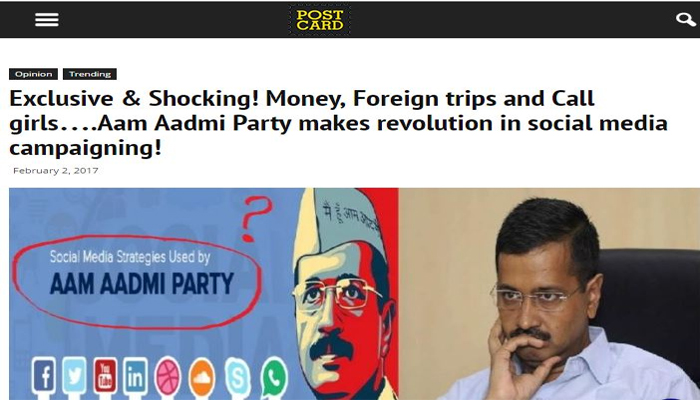Click the Skype icon

[238, 378]
